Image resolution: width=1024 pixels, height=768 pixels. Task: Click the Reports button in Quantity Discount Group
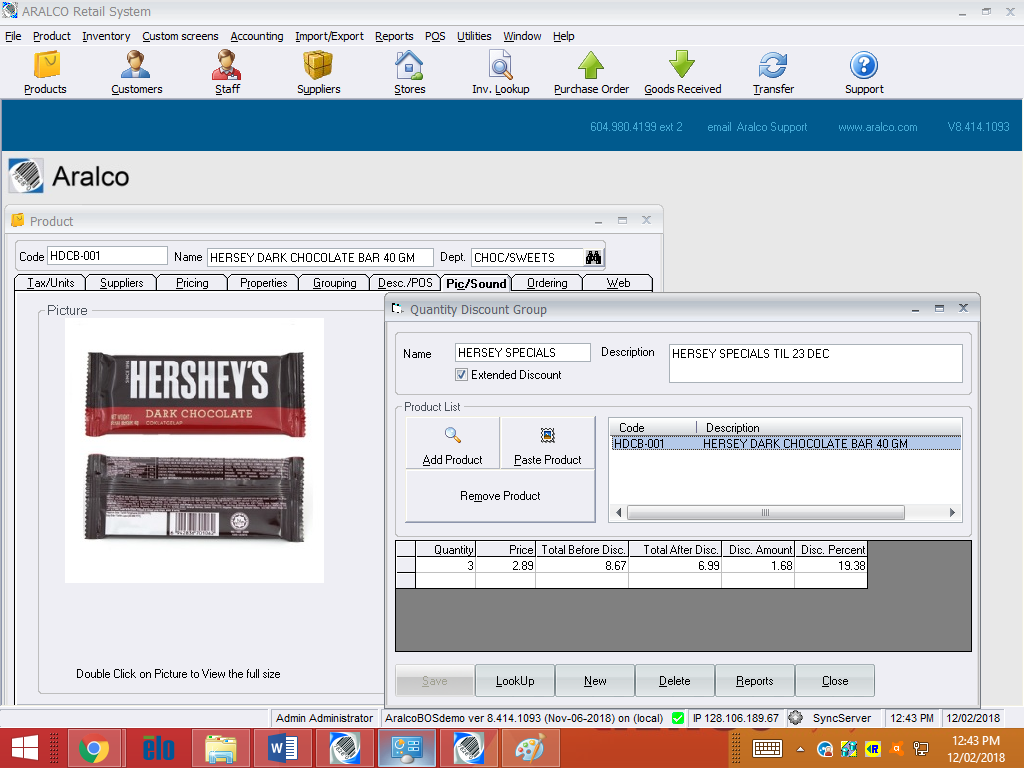click(754, 680)
